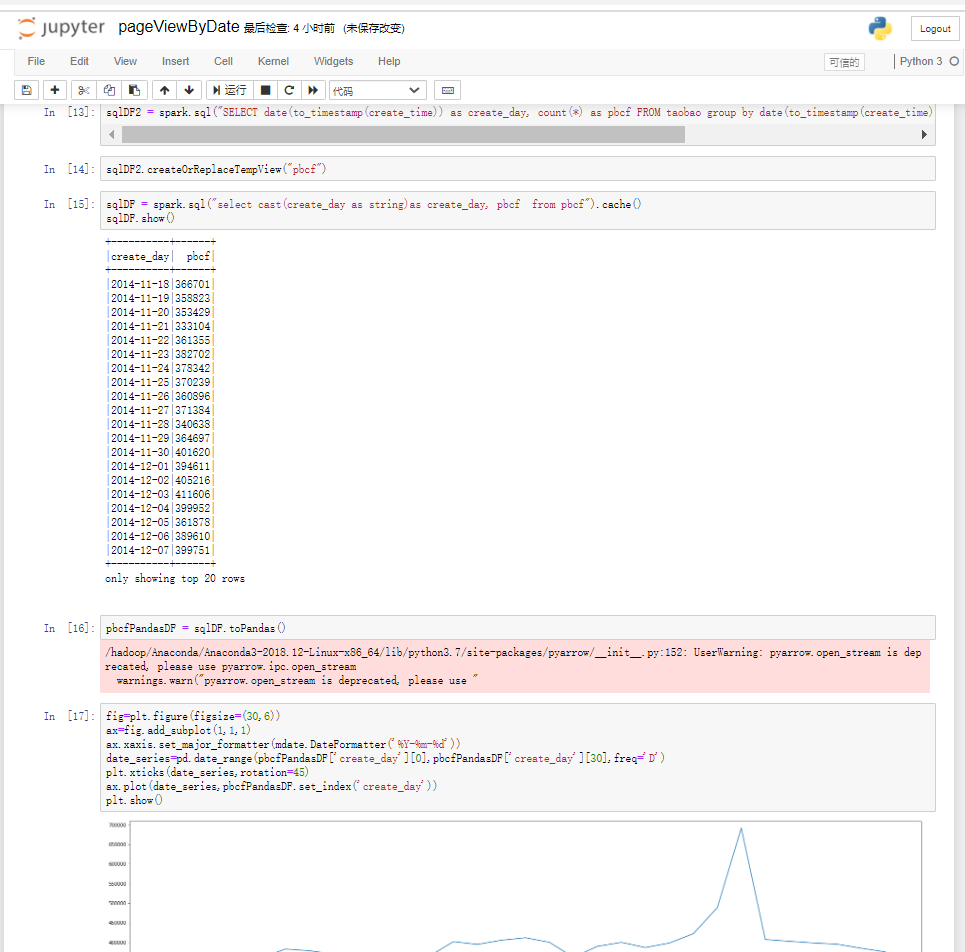Open the cell type dropdown 代码
Viewport: 965px width, 952px height.
[x=376, y=90]
